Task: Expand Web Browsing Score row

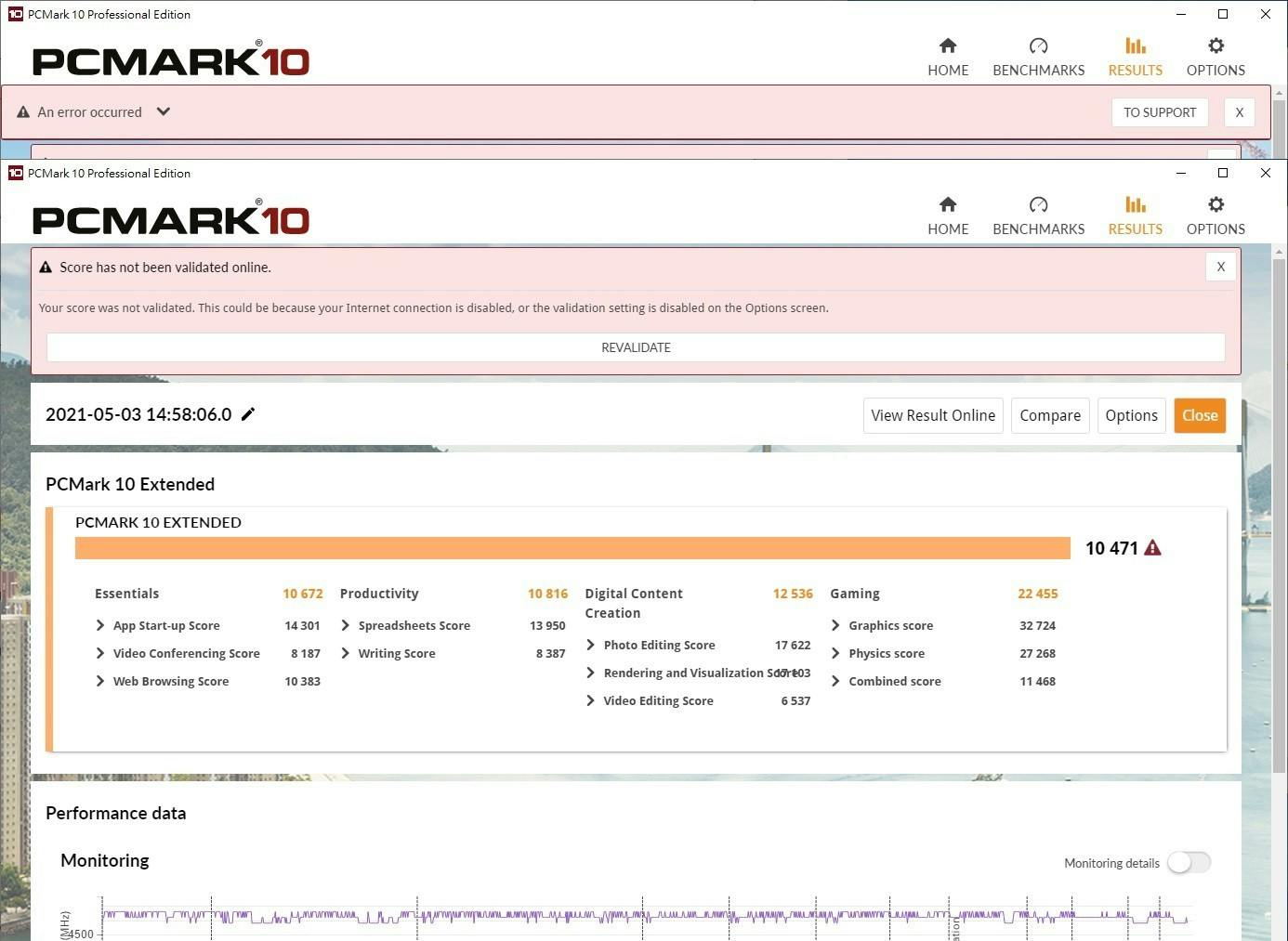Action: [100, 681]
